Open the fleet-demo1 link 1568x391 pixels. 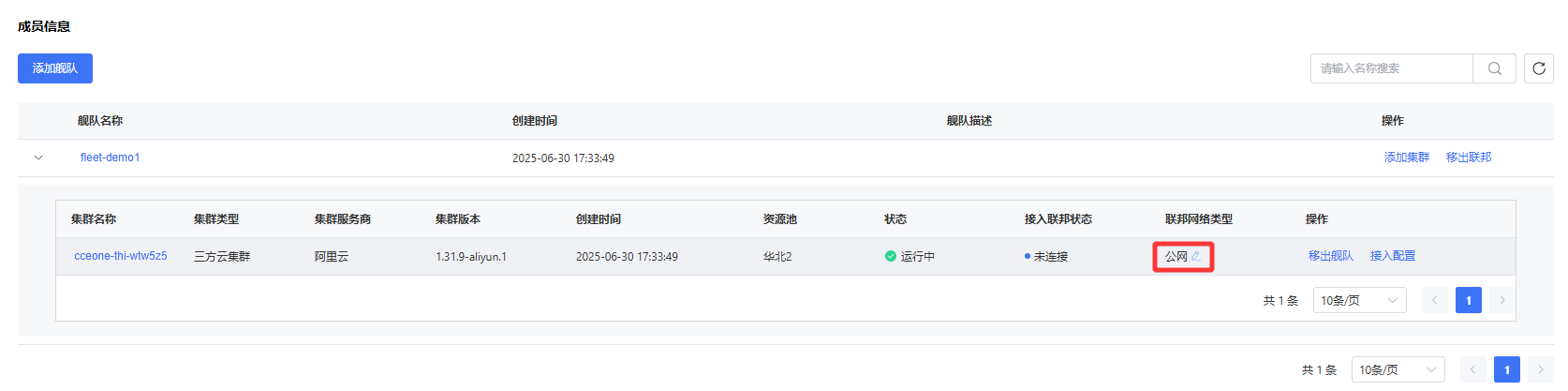pyautogui.click(x=110, y=158)
